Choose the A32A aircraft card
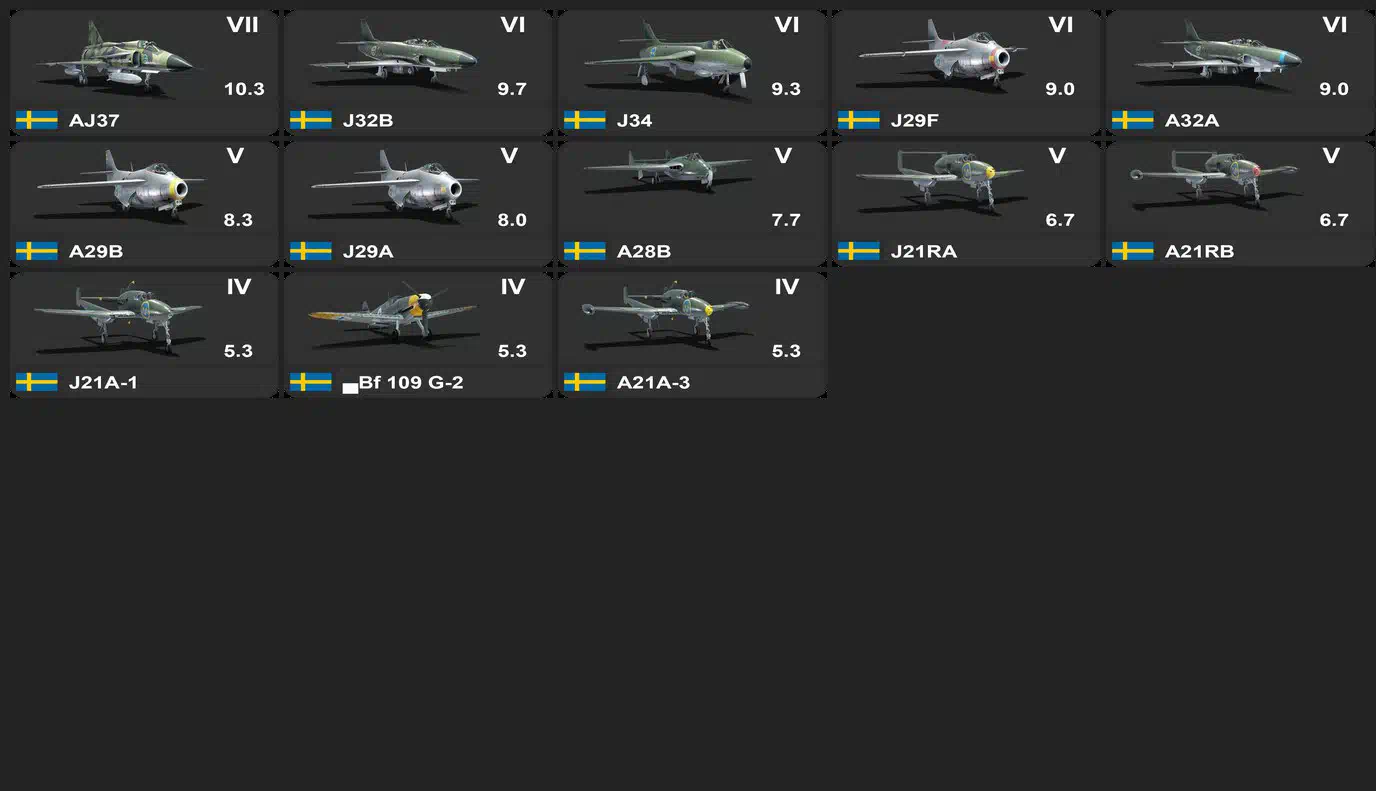Screen dimensions: 1376x791 coord(1240,73)
